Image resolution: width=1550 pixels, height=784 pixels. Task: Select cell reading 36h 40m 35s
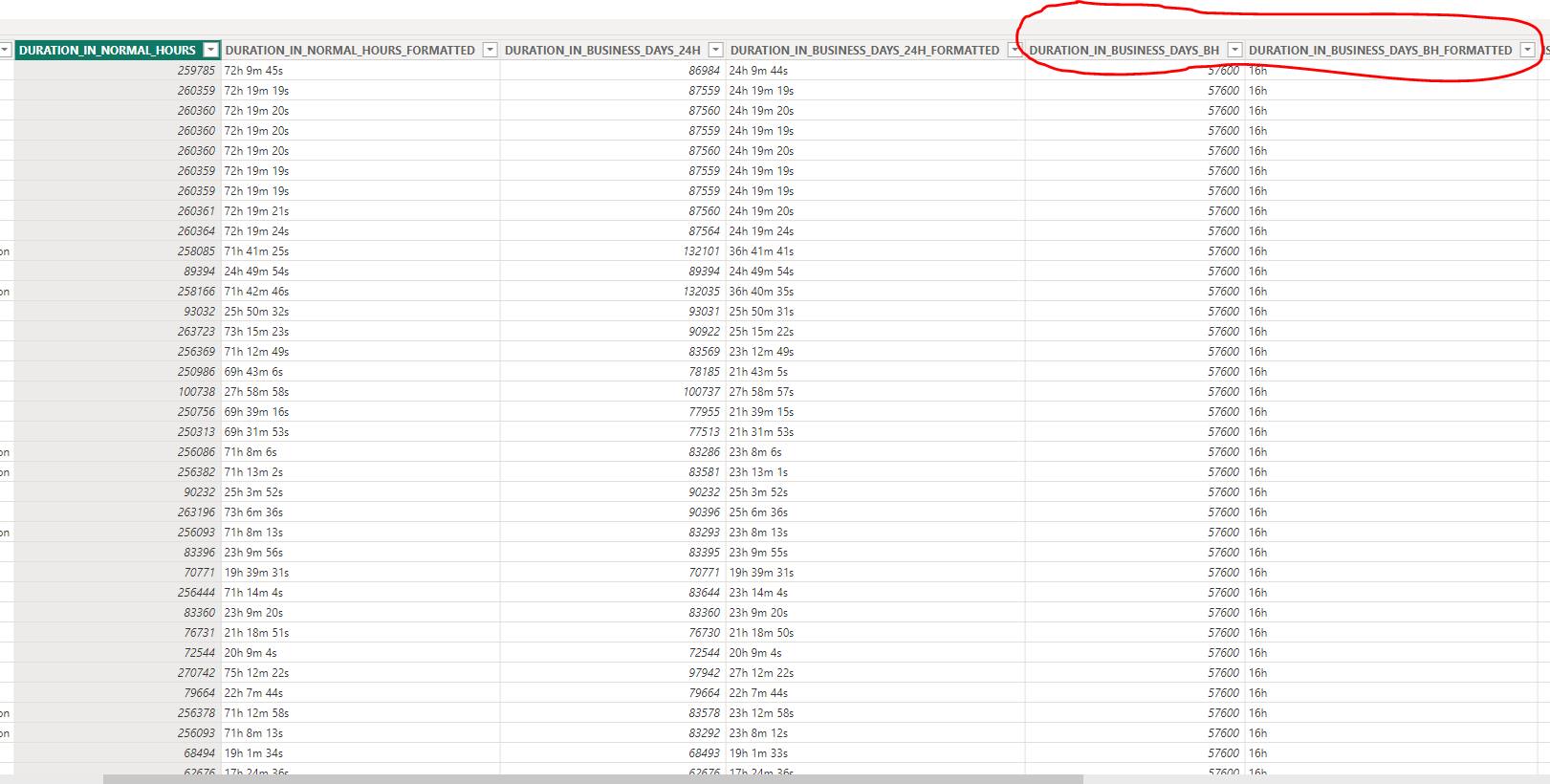tap(875, 292)
